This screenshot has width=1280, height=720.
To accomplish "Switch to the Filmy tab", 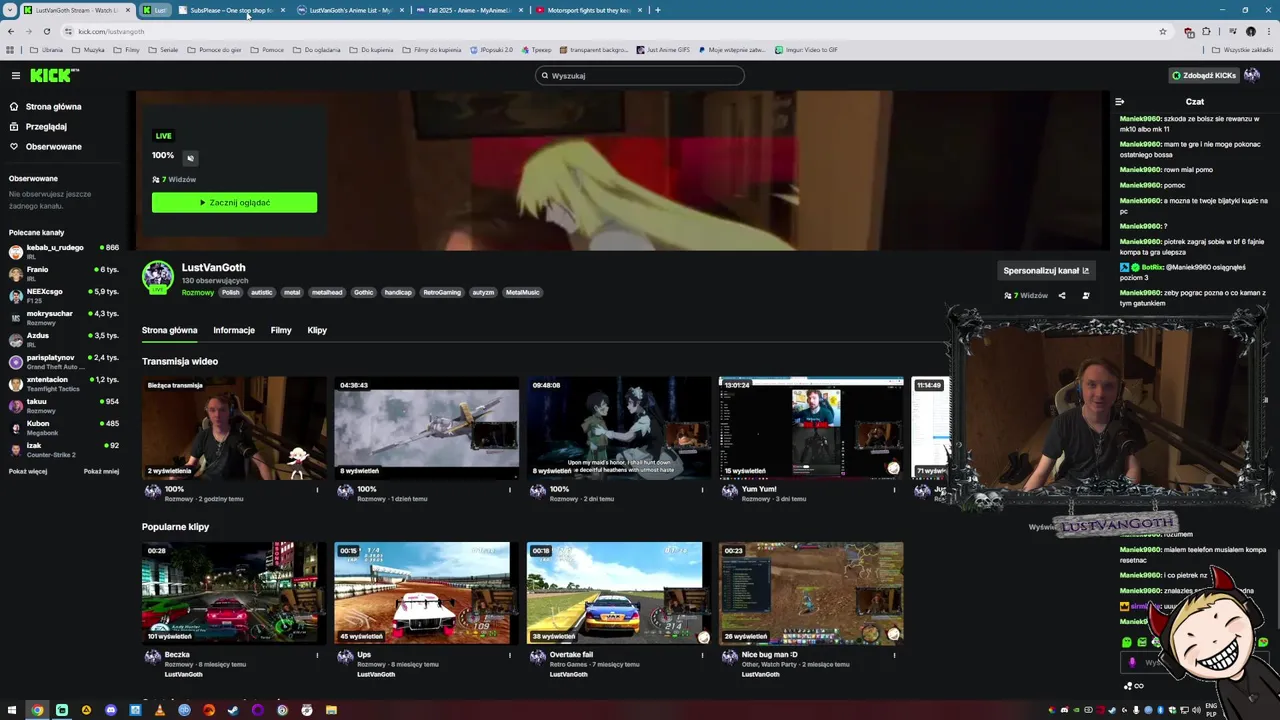I will point(281,331).
